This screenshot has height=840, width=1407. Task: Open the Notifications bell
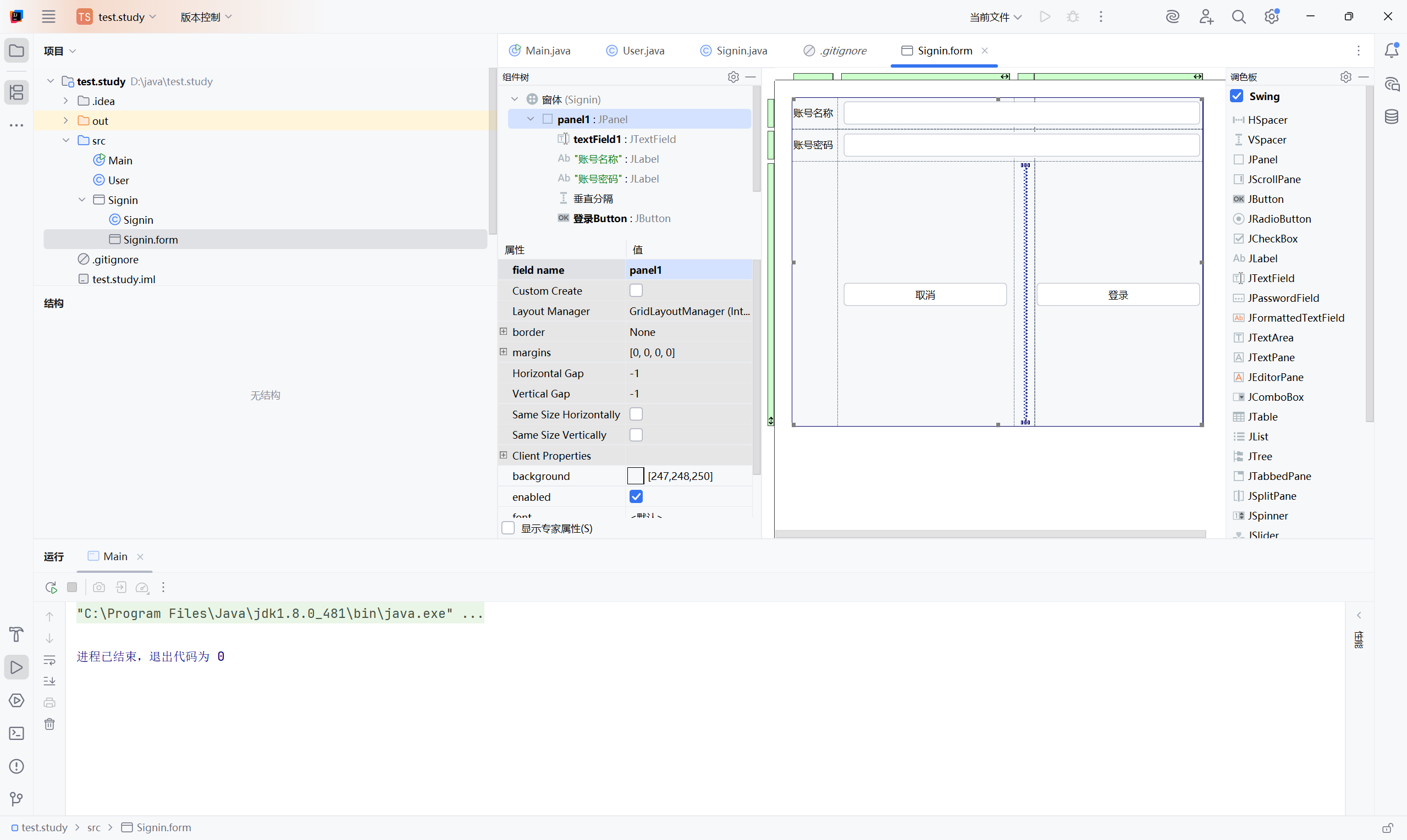(x=1392, y=51)
